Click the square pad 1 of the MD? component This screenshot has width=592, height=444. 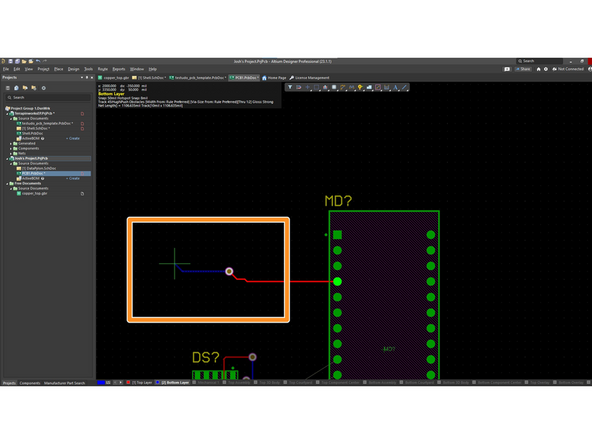coord(338,235)
